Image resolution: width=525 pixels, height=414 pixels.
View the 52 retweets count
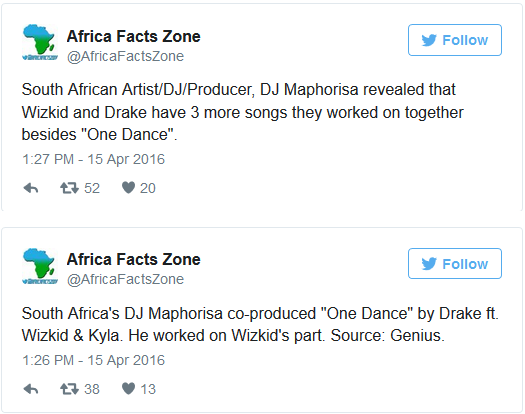(92, 188)
